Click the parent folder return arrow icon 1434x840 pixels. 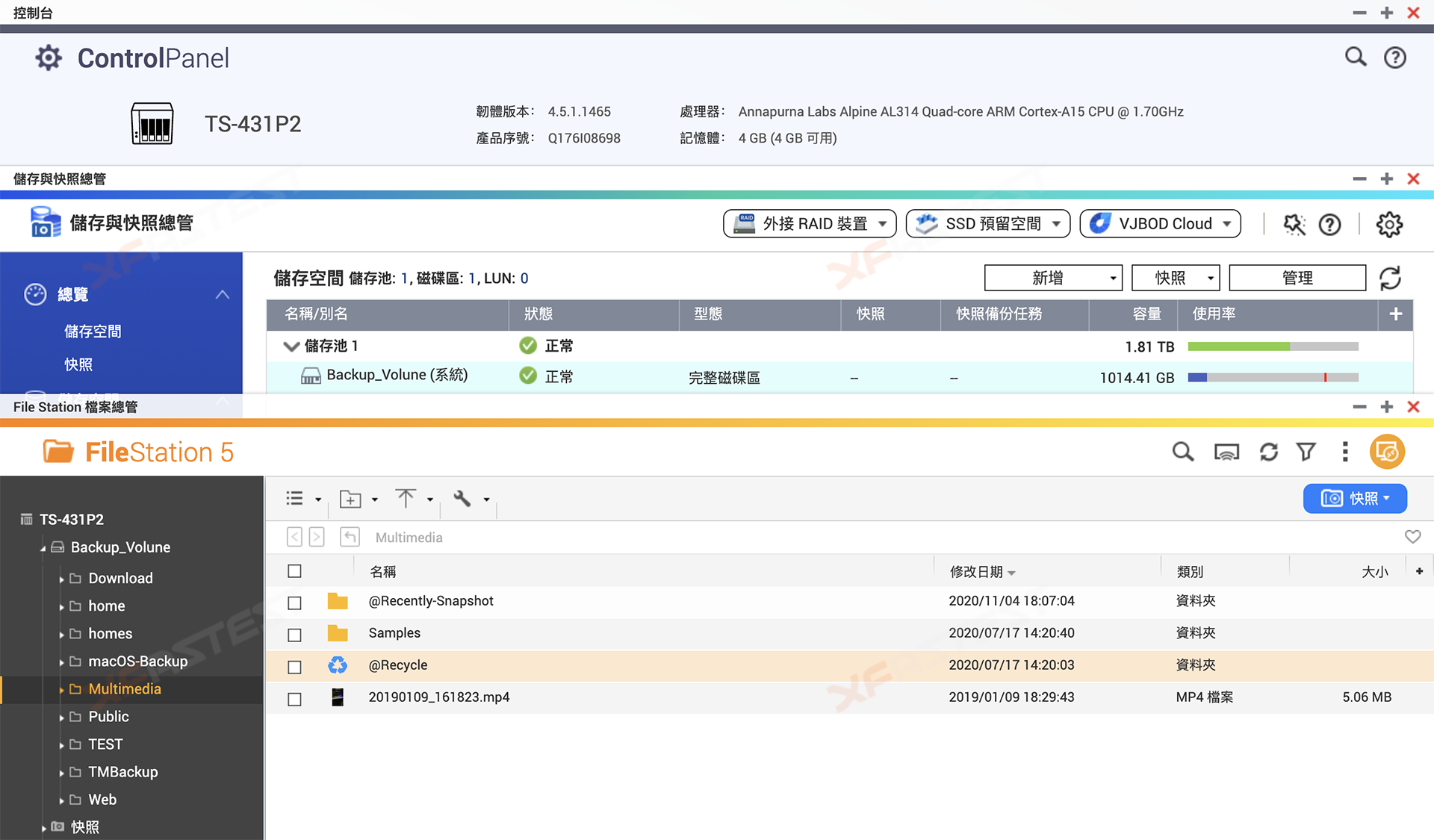coord(350,537)
